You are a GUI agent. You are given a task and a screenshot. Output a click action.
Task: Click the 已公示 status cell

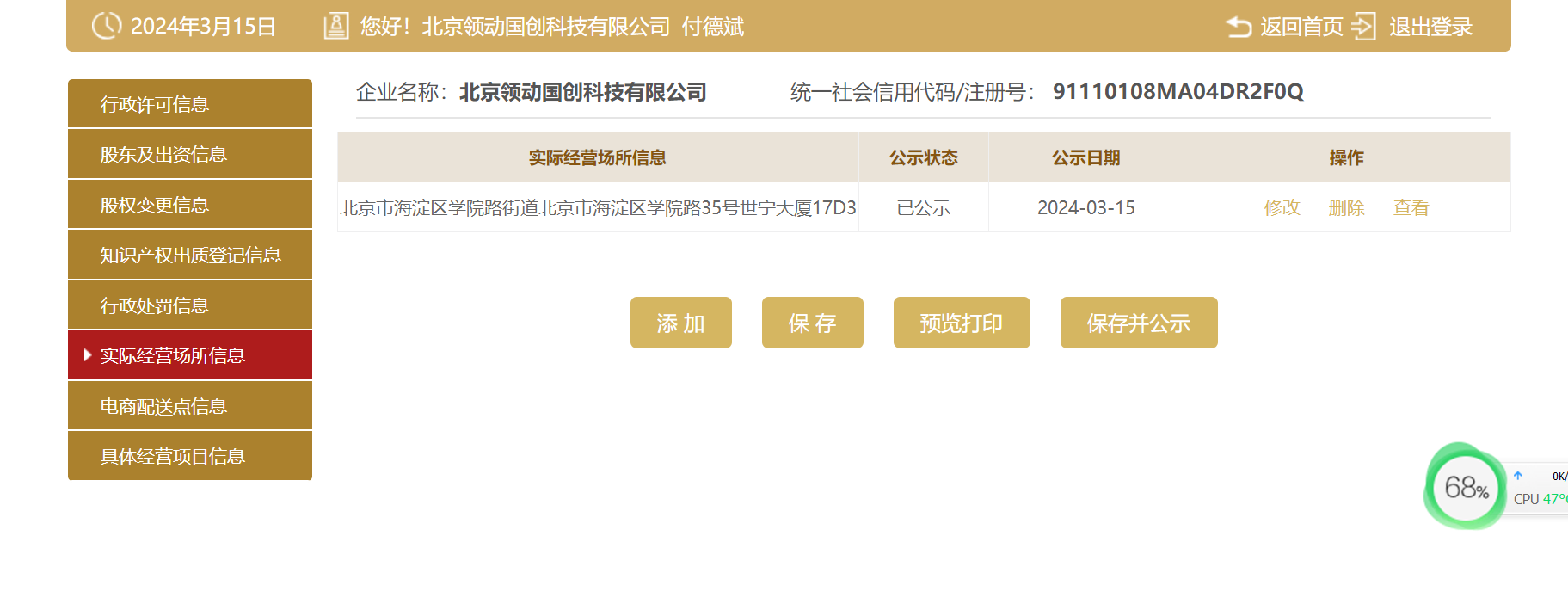[924, 207]
